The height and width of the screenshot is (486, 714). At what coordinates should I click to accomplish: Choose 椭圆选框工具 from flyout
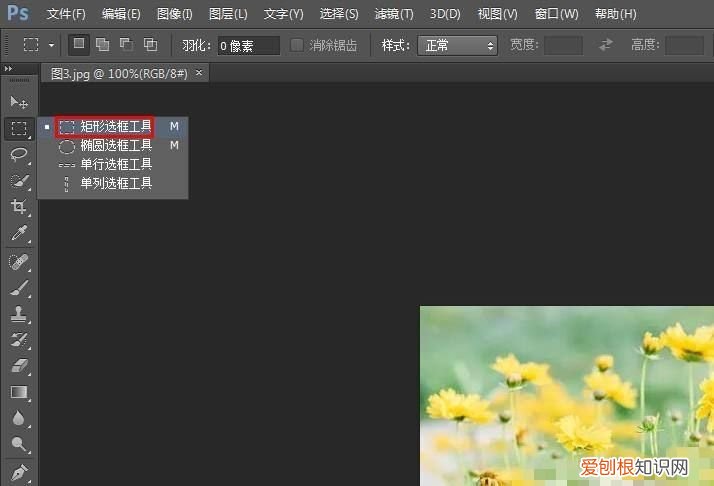pos(113,146)
